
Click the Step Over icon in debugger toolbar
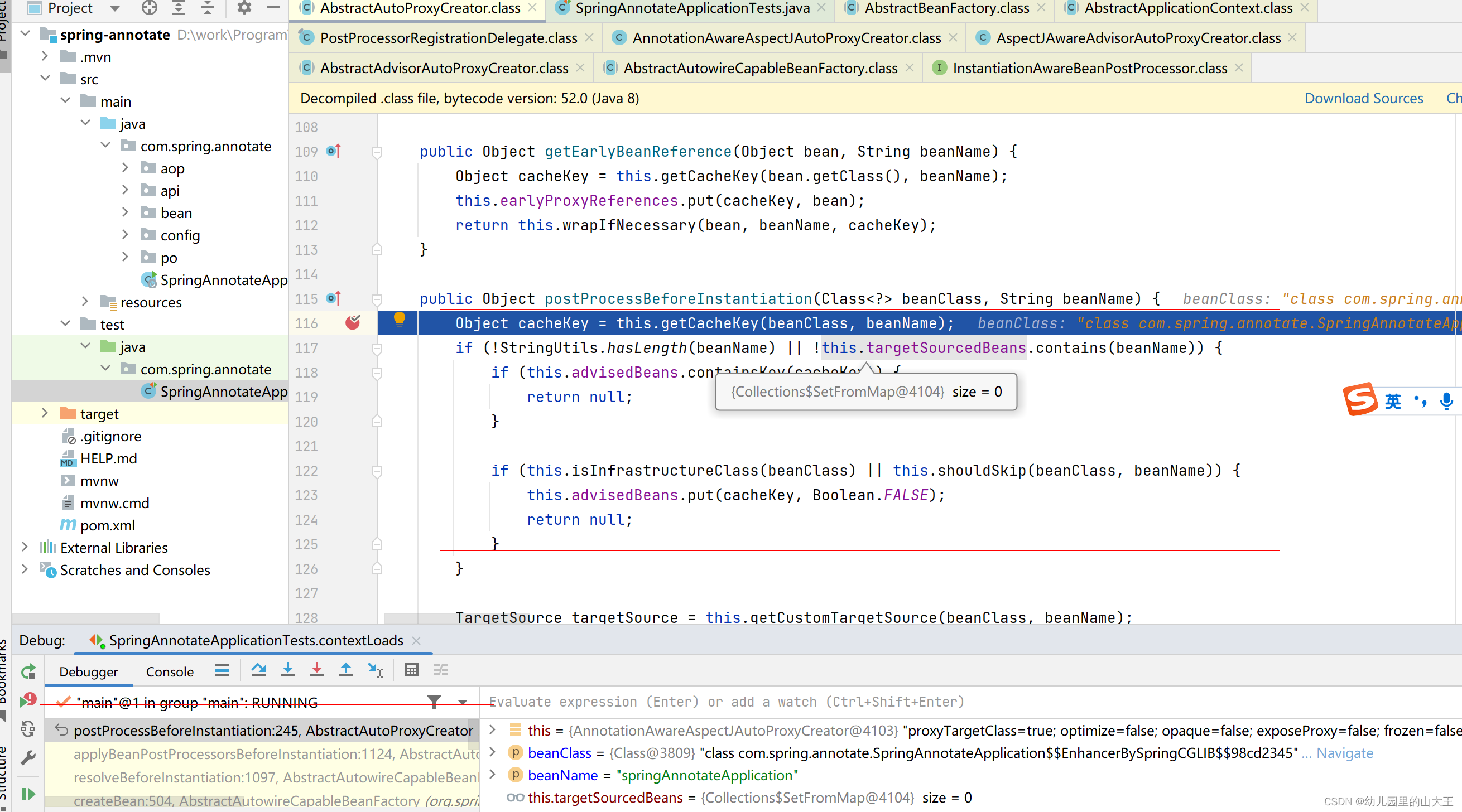259,670
